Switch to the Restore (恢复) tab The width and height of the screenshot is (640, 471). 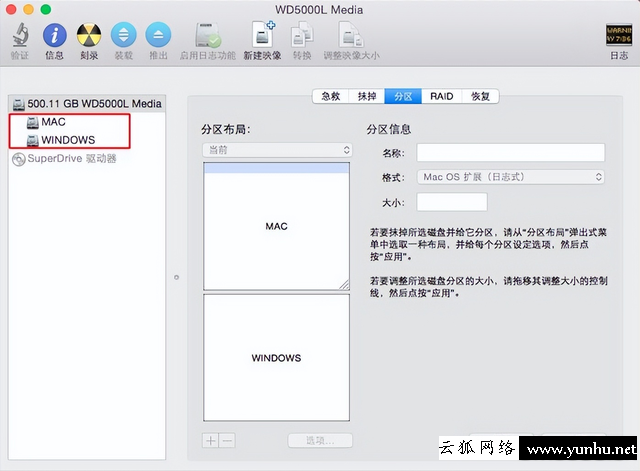[480, 96]
